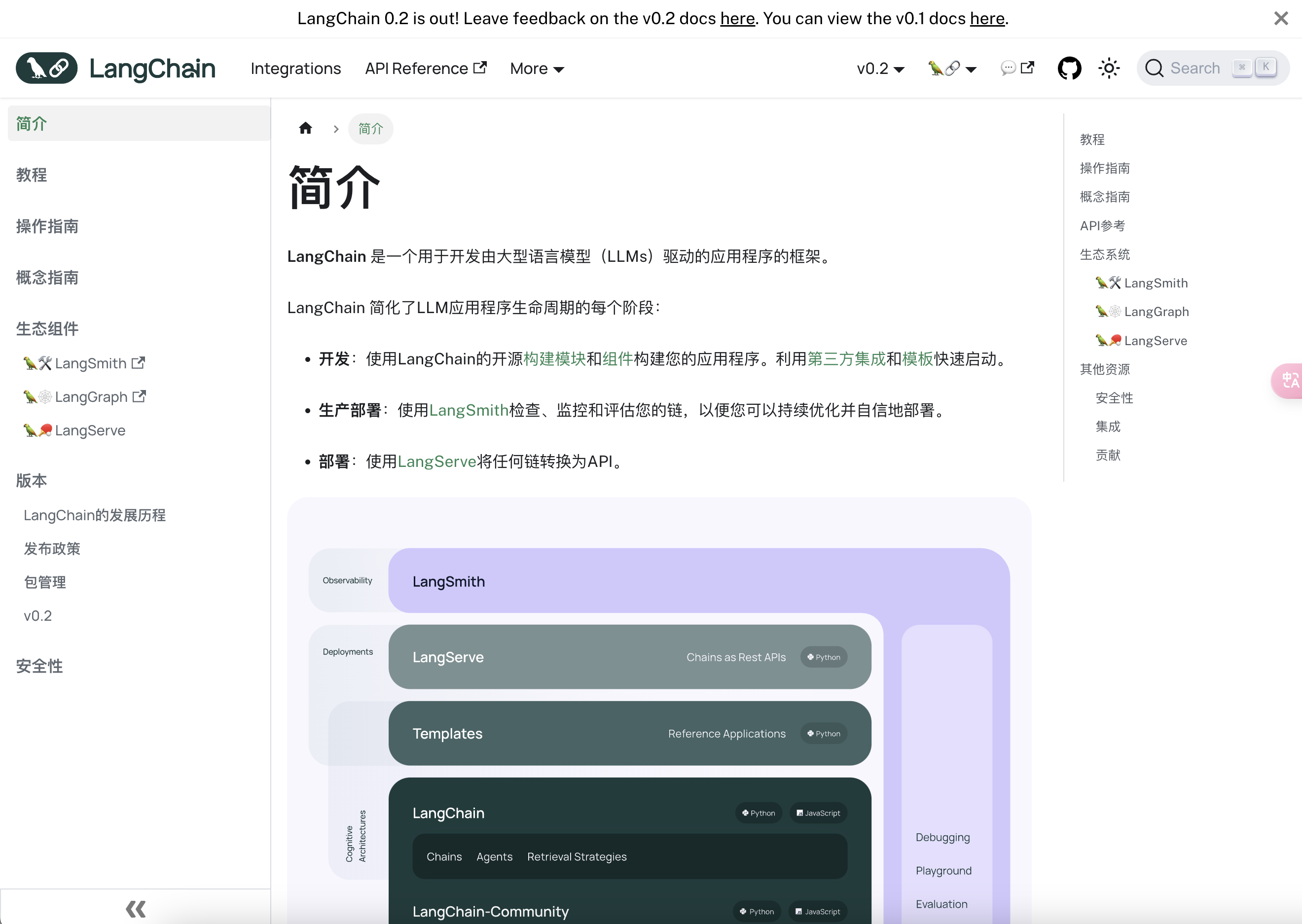Click the search magnifier icon

click(x=1155, y=68)
